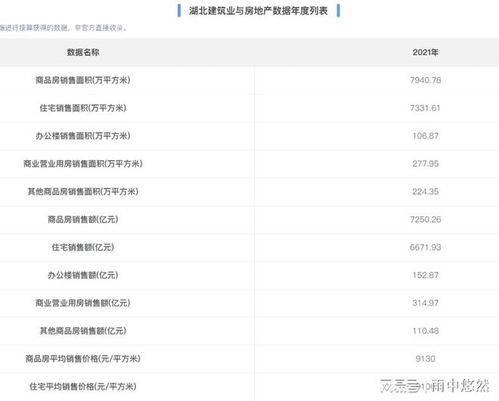Select the 数据名称 column header

83,52
